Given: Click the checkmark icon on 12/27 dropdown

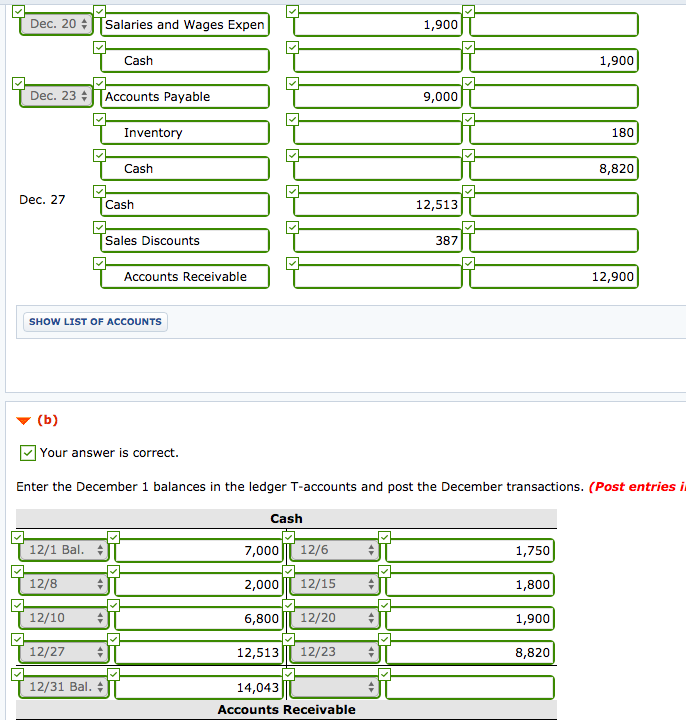Looking at the screenshot, I should [17, 639].
